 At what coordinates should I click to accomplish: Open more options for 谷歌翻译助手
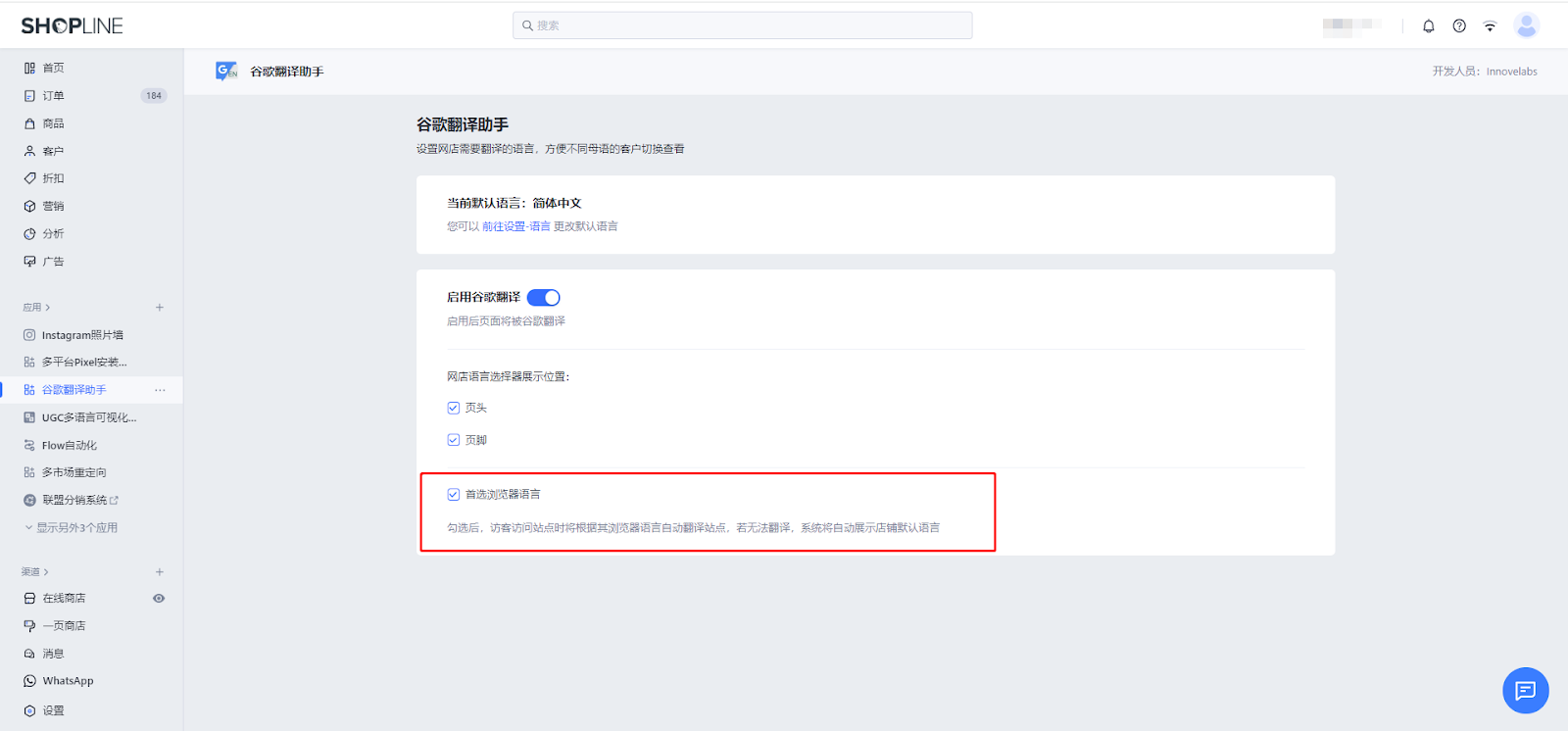[160, 390]
